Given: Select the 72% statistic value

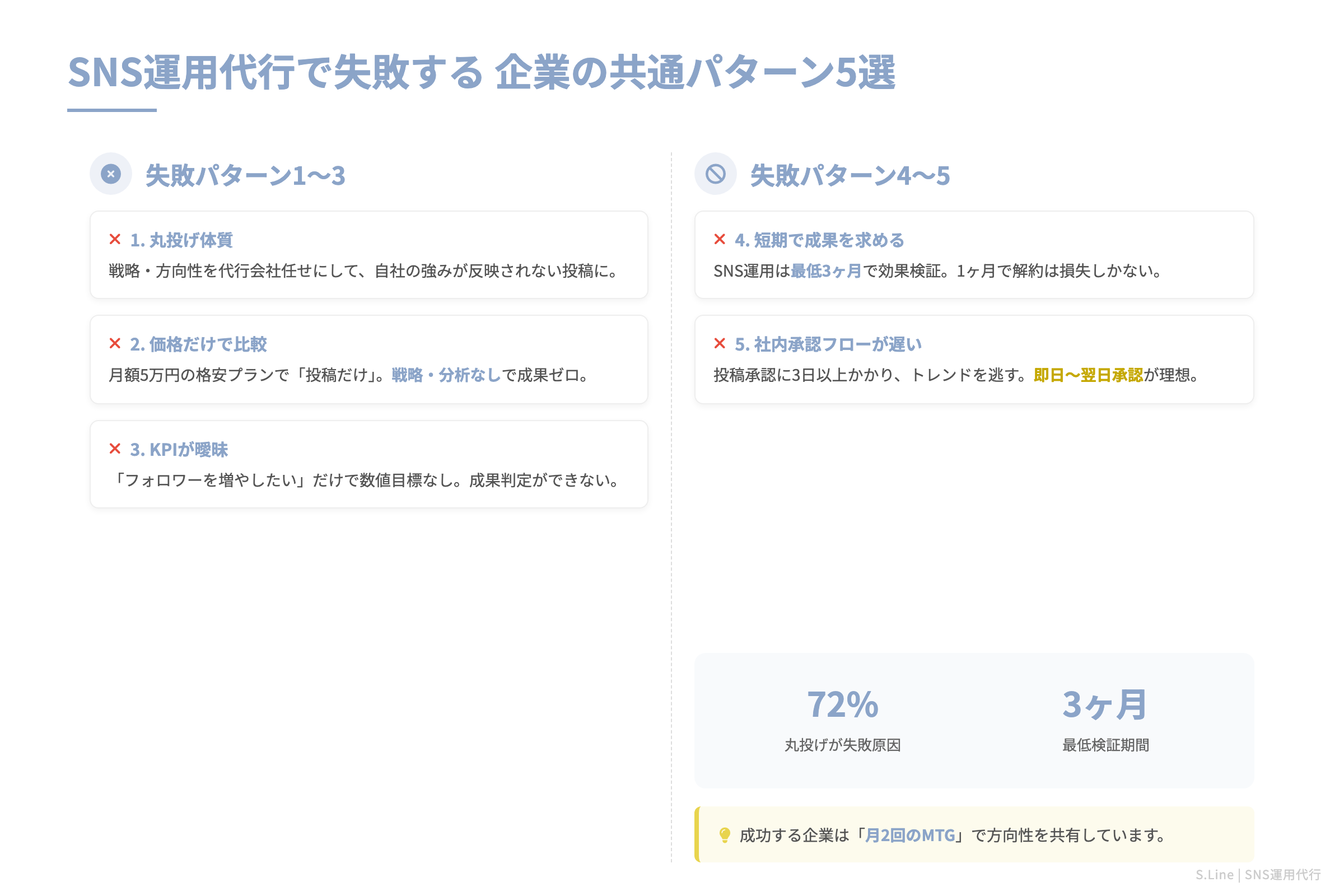Looking at the screenshot, I should click(x=843, y=704).
